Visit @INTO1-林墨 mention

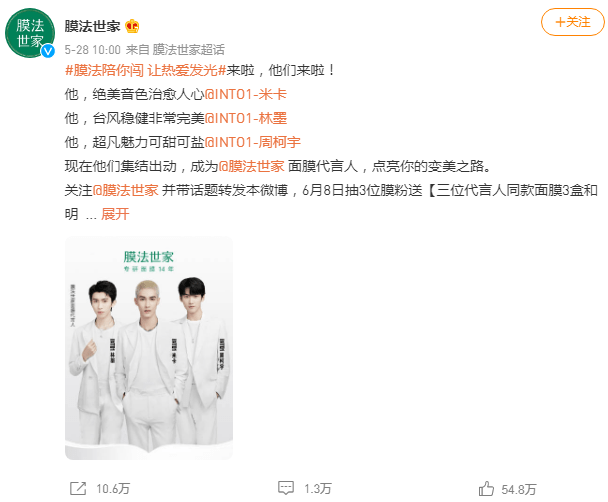pos(245,118)
